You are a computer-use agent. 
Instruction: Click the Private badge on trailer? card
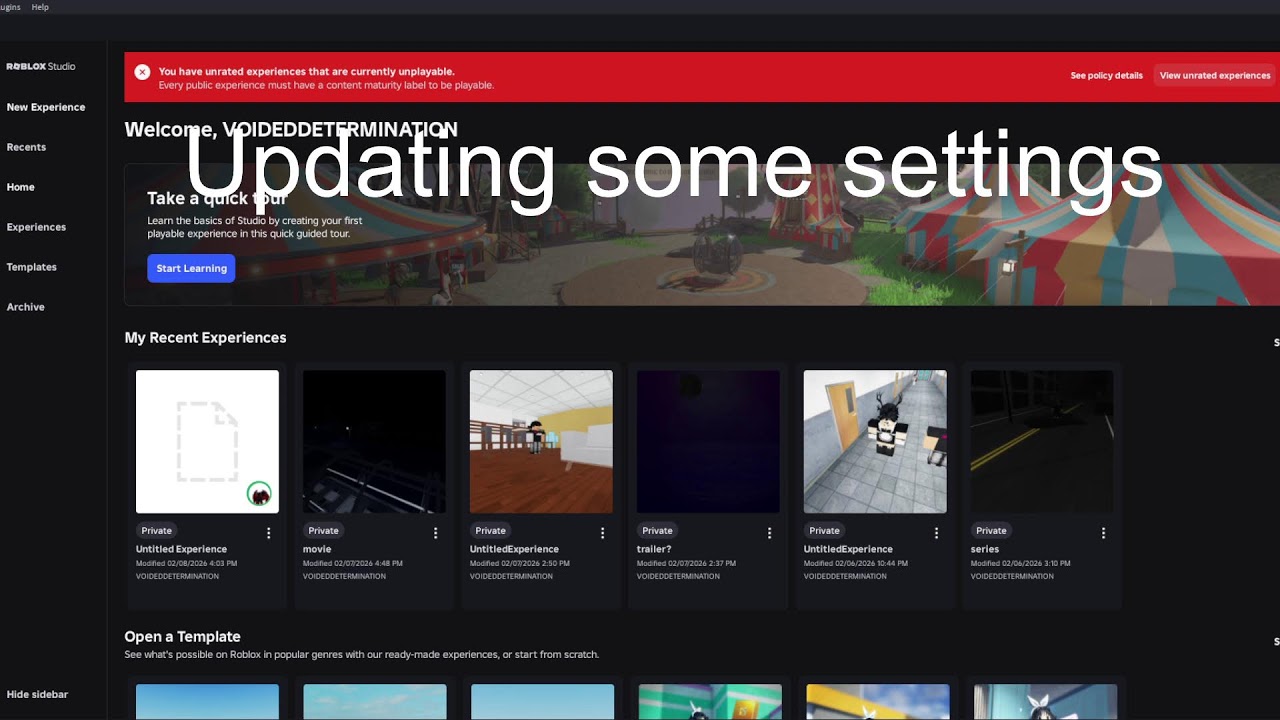click(x=657, y=531)
